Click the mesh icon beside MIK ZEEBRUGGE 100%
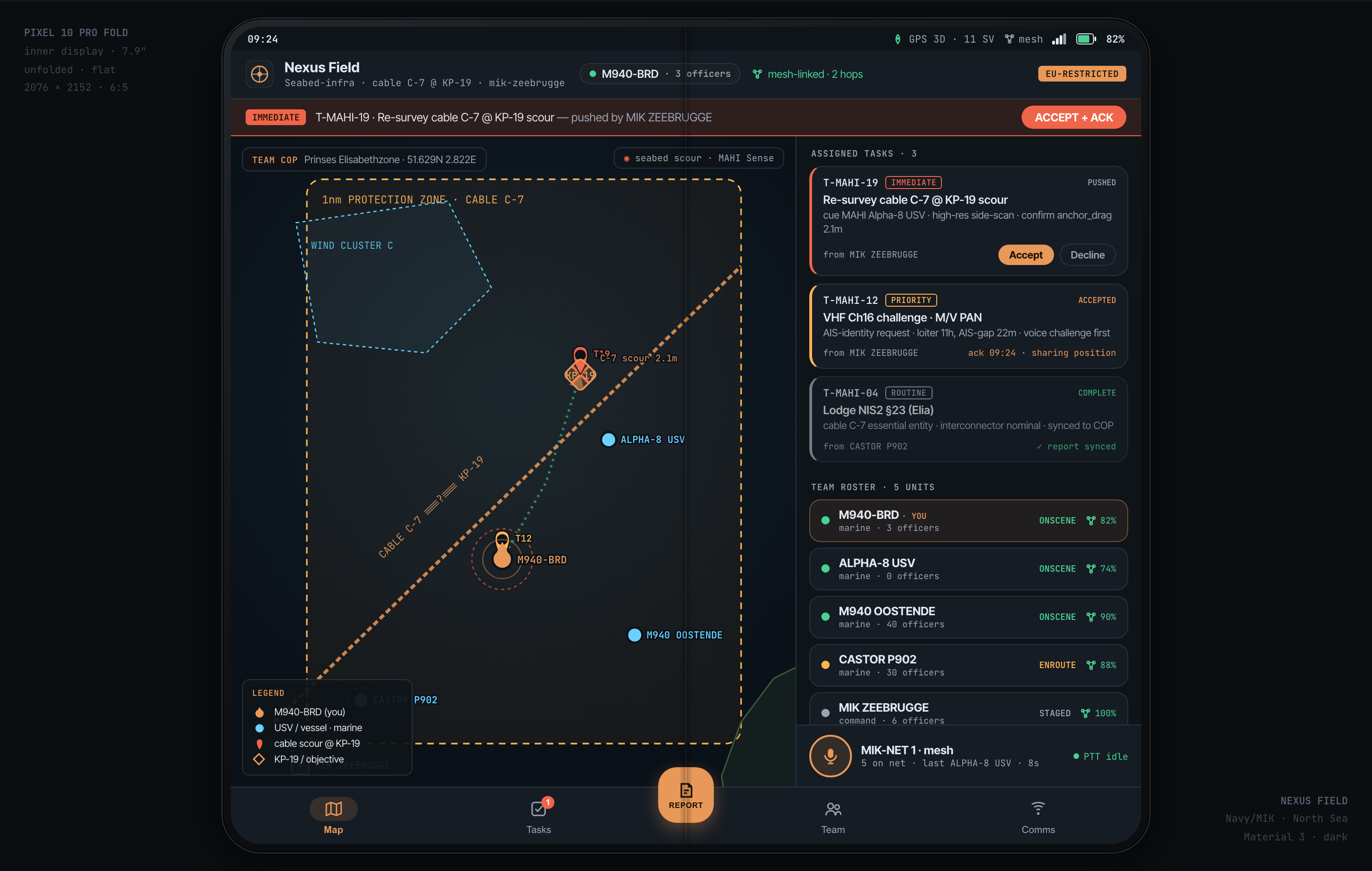This screenshot has height=871, width=1372. coord(1085,713)
